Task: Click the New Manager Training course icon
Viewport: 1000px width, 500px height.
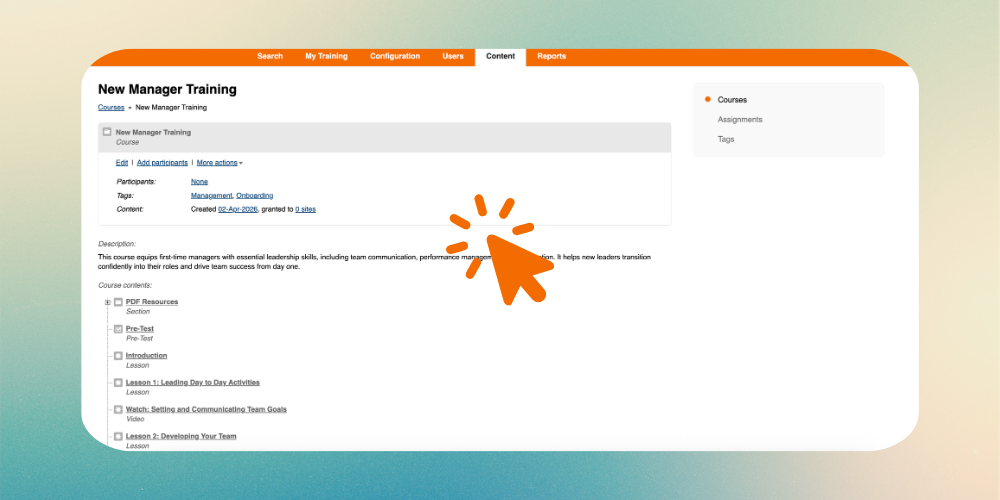Action: coord(107,132)
